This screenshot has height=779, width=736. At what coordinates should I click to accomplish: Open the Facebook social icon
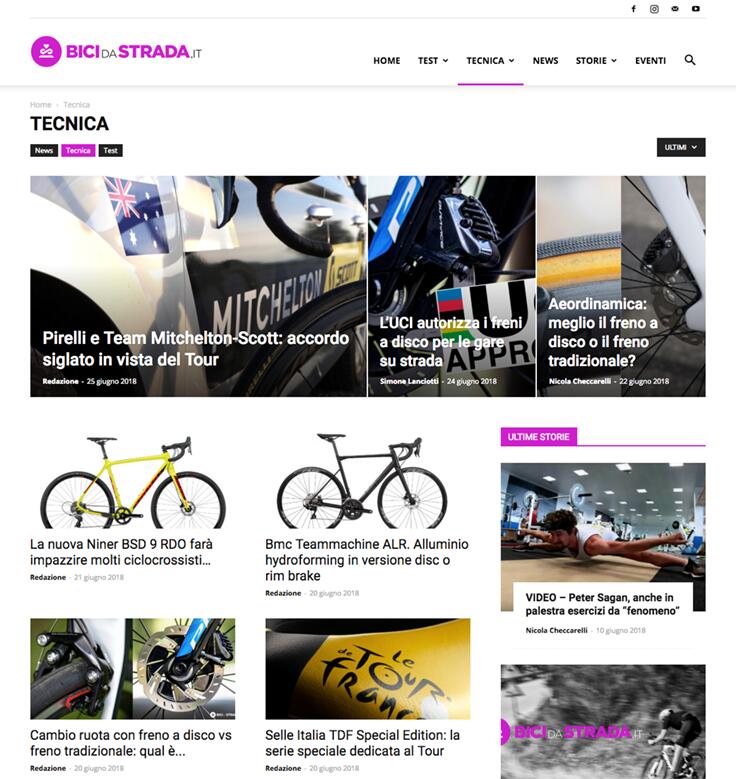click(634, 9)
